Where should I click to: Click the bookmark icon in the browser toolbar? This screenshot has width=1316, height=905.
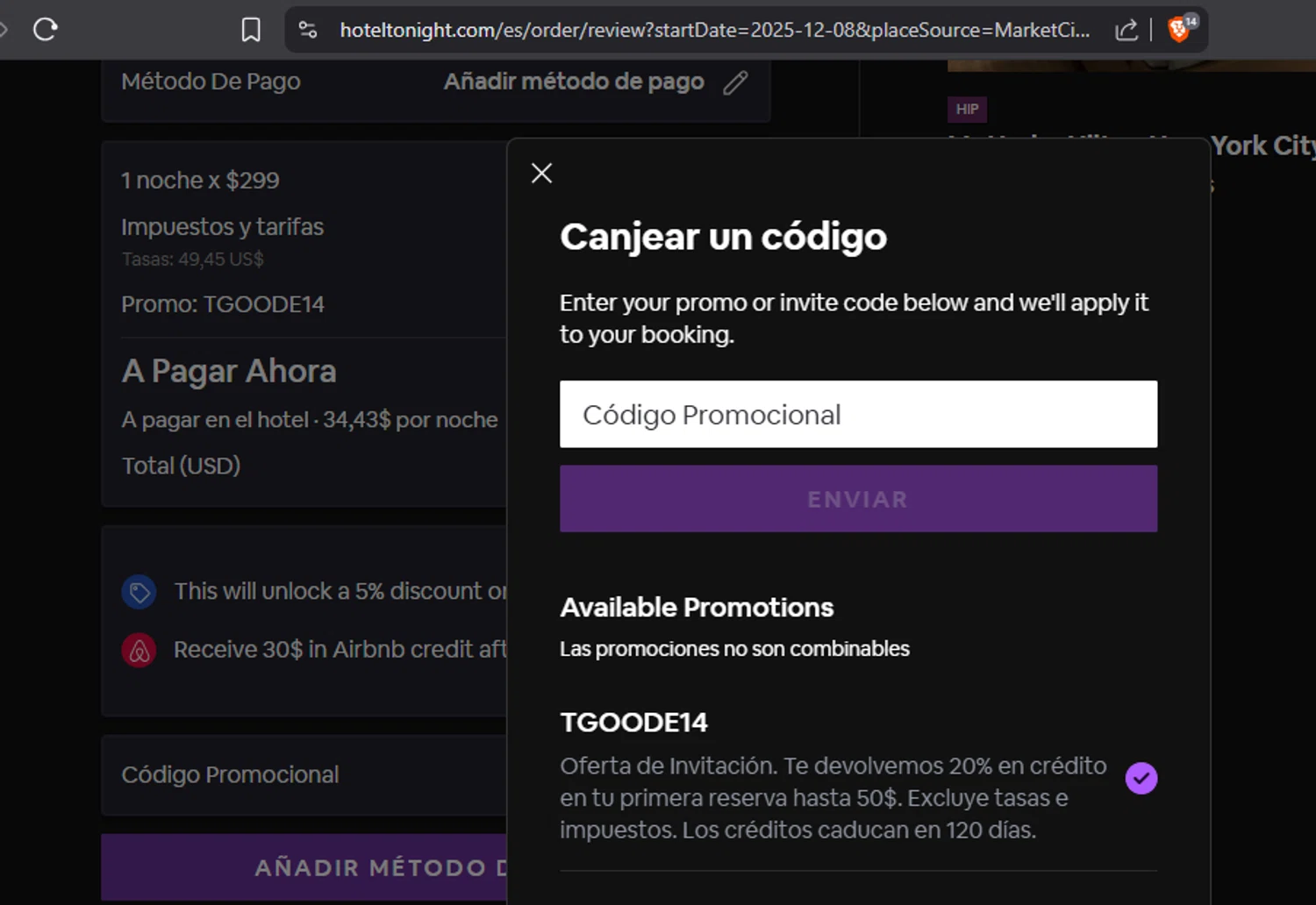251,30
